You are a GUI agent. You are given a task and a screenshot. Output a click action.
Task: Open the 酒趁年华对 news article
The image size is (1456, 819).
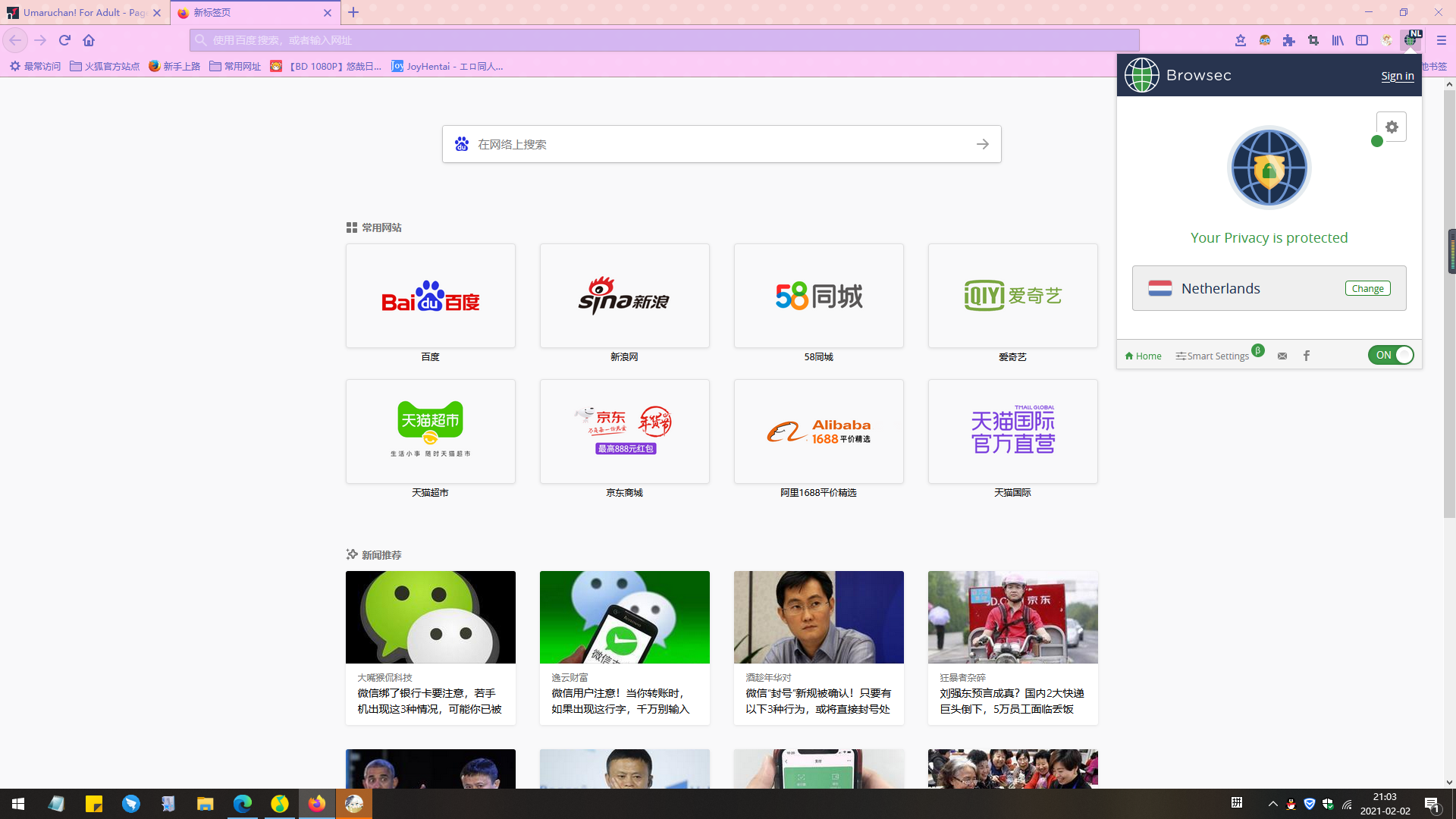[x=819, y=648]
